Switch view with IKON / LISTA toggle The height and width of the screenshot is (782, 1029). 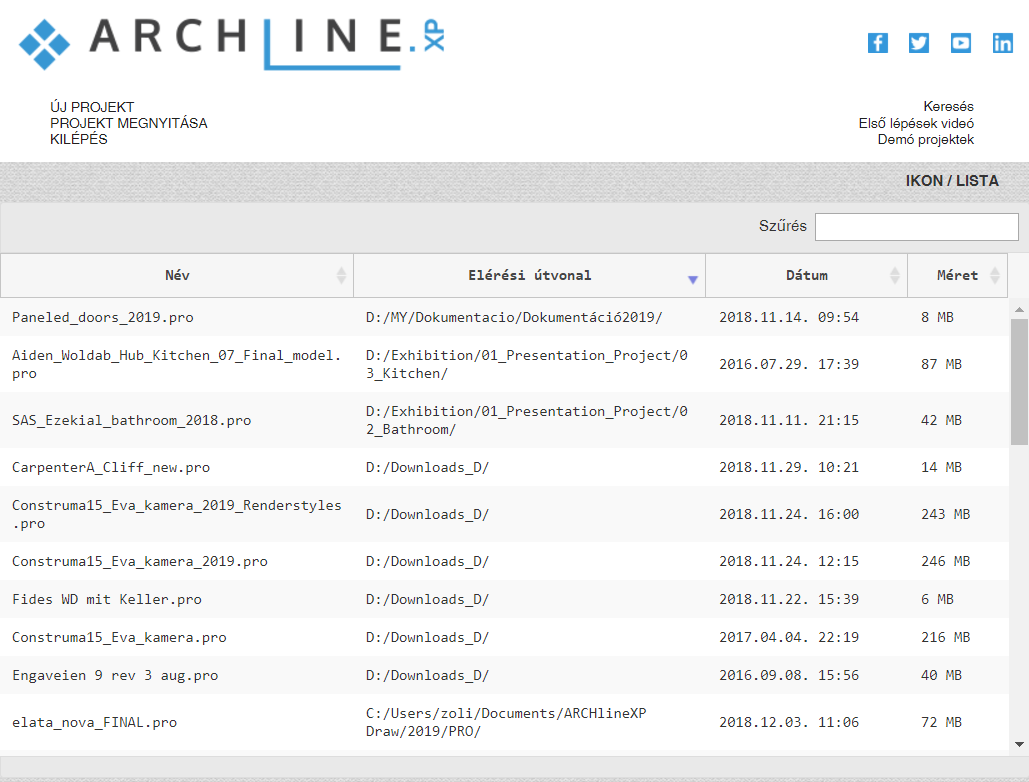(x=951, y=181)
